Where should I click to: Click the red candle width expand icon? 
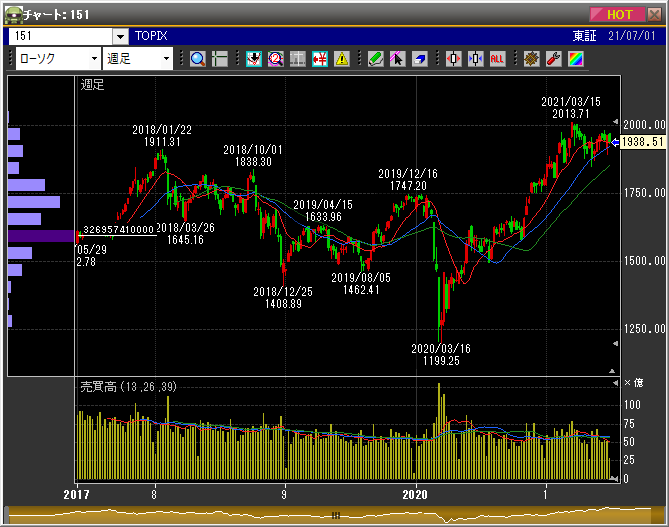coord(453,59)
